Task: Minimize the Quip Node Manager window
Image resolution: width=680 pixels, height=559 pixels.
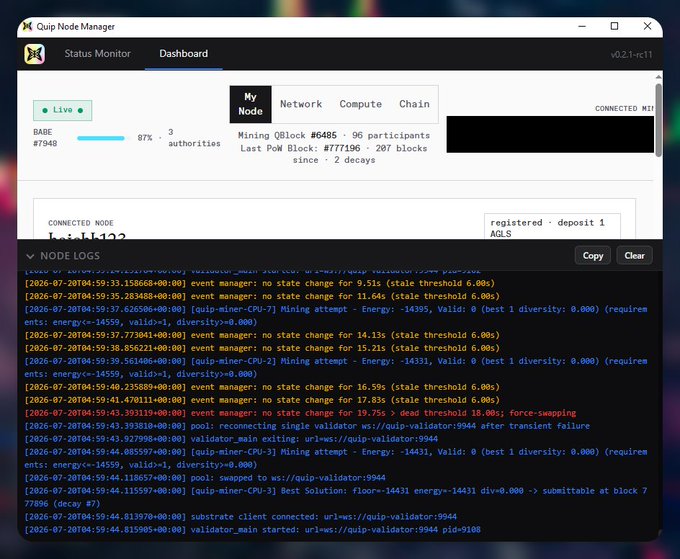Action: (x=582, y=26)
